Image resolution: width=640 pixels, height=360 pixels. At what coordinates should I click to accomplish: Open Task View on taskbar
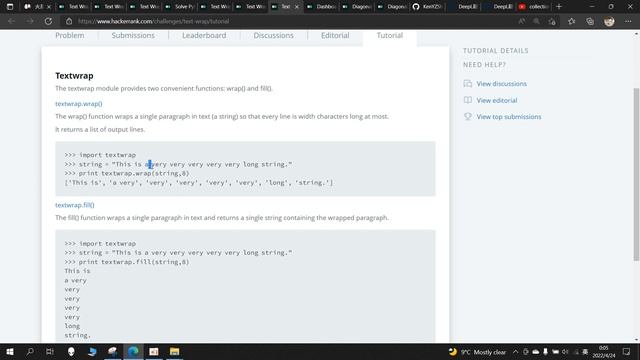(x=50, y=351)
